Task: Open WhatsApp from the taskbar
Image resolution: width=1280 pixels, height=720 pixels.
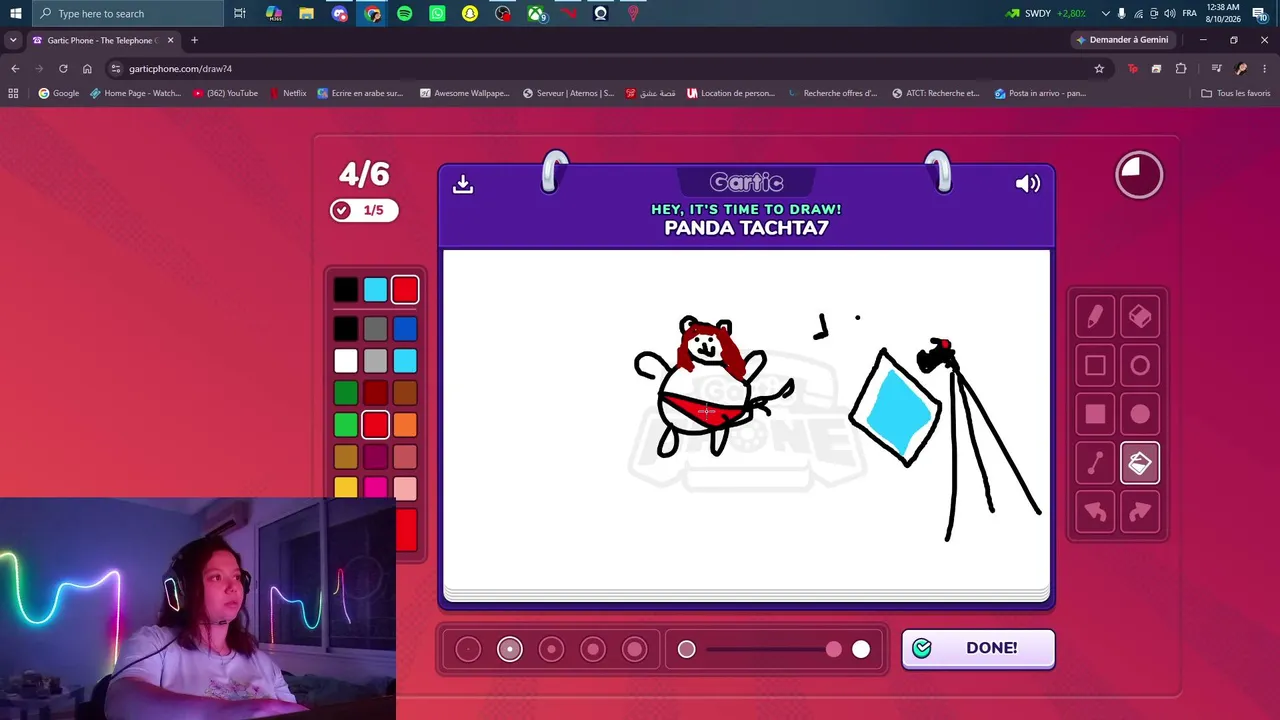Action: (x=437, y=13)
